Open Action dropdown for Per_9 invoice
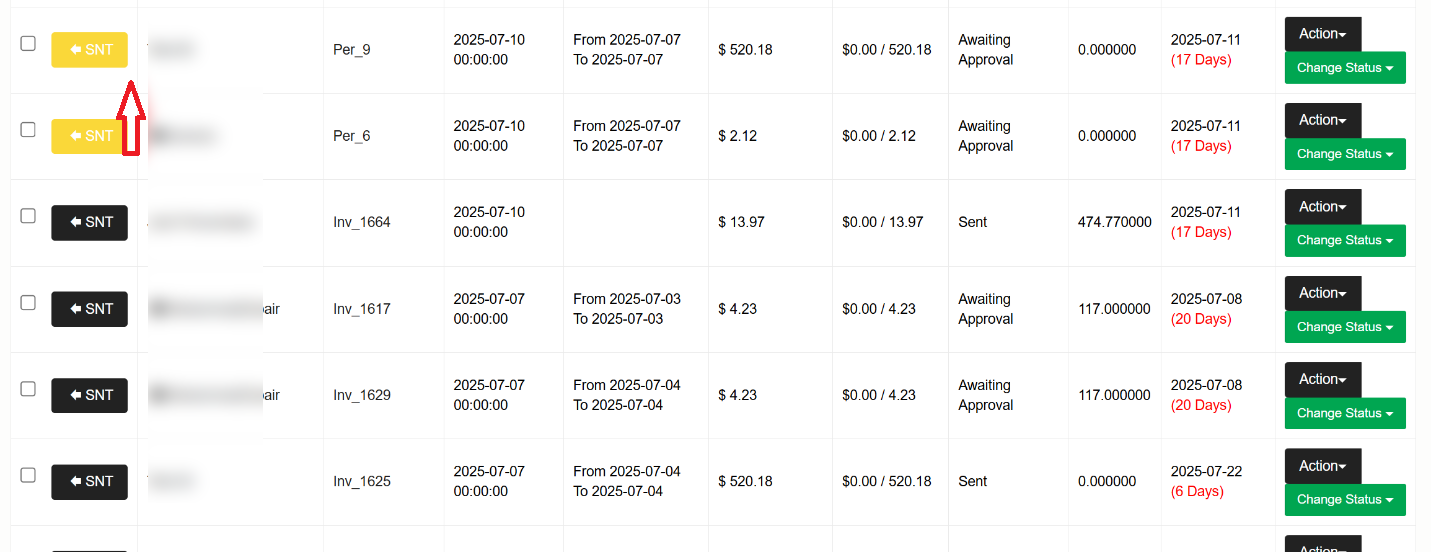This screenshot has width=1431, height=552. (1322, 34)
